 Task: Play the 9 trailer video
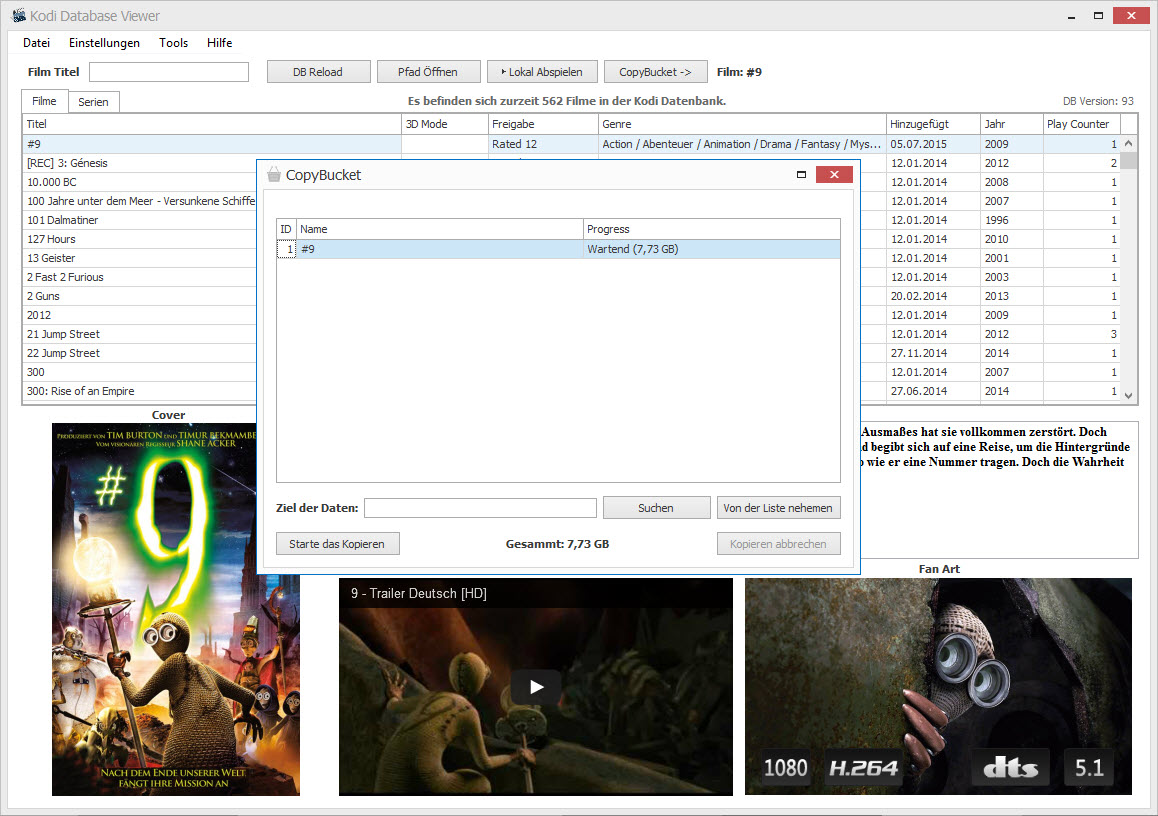click(536, 688)
